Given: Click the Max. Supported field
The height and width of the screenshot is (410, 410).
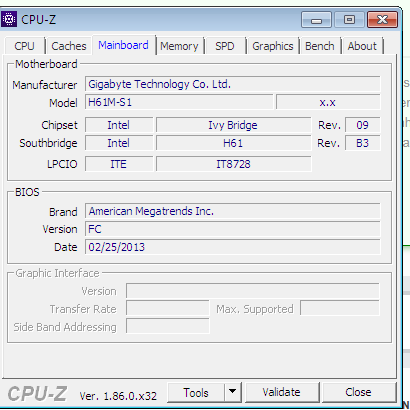Looking at the screenshot, I should coord(340,308).
